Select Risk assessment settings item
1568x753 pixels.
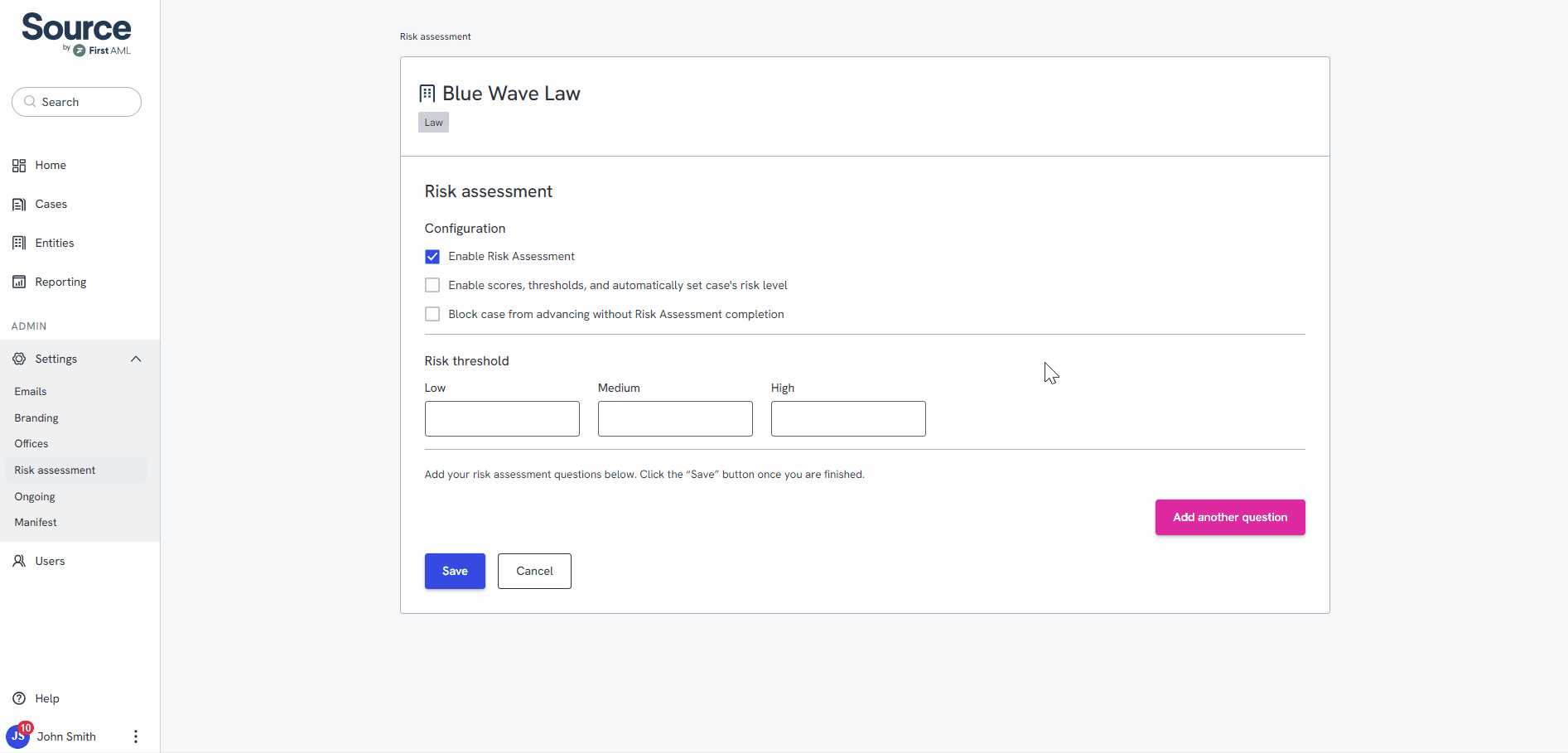pos(76,470)
